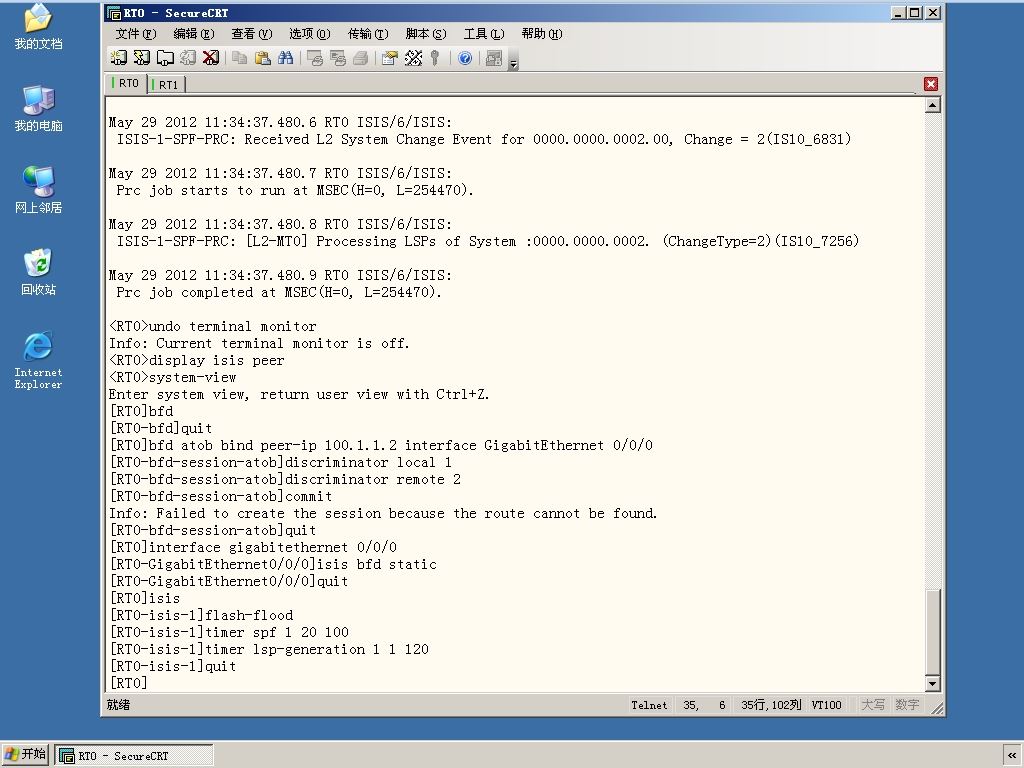This screenshot has height=768, width=1024.
Task: Click the terminal scrollbar down arrow
Action: point(933,684)
